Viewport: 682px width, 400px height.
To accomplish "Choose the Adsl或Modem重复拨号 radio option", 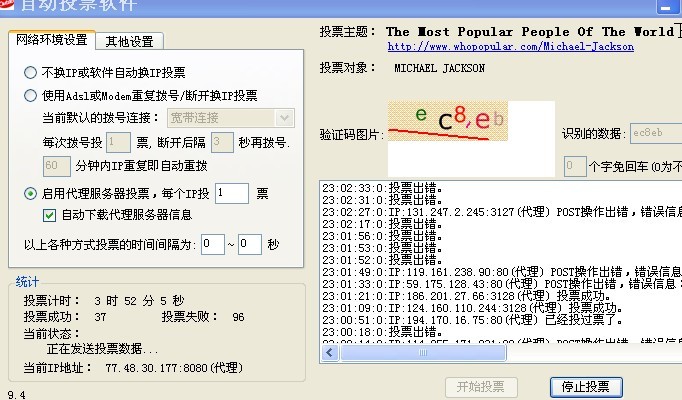I will (31, 96).
